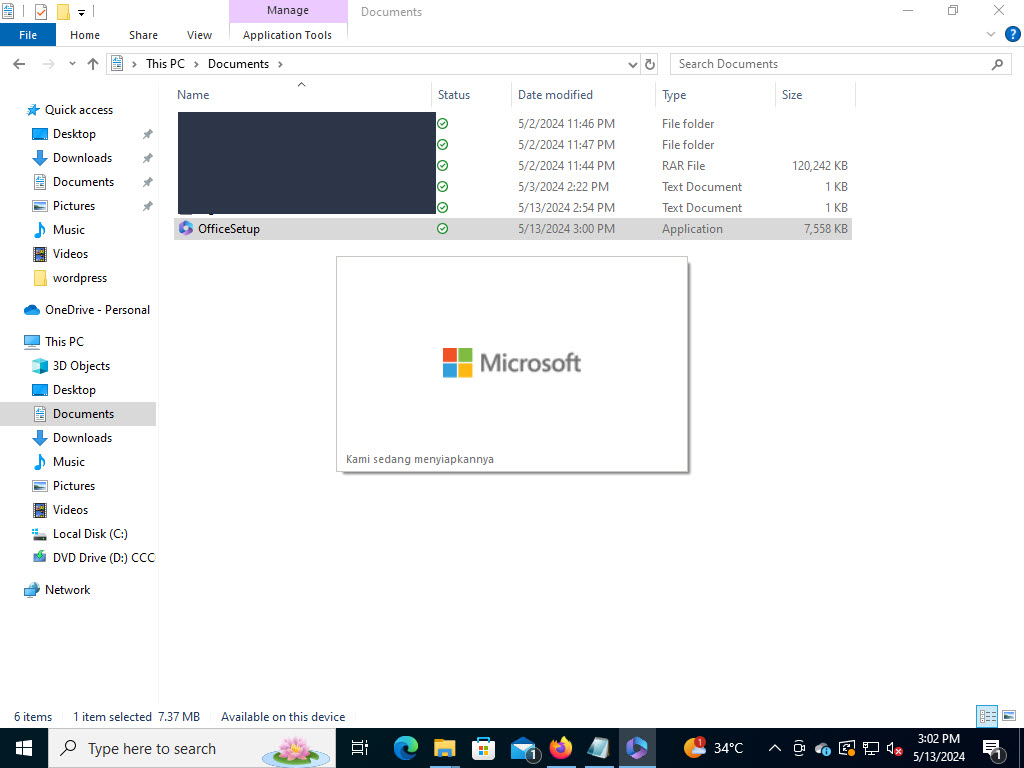Screen dimensions: 1024x768
Task: Click the volume muted icon in system tray
Action: (894, 748)
